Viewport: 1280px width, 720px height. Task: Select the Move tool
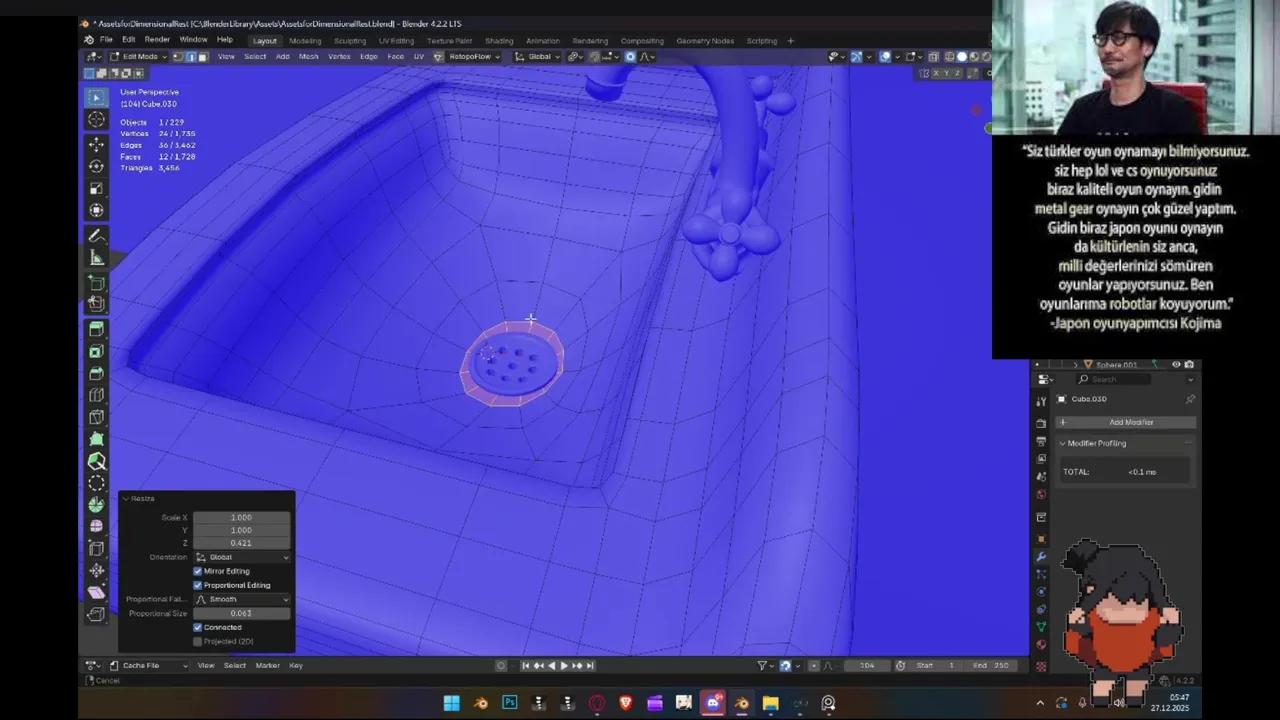click(96, 145)
